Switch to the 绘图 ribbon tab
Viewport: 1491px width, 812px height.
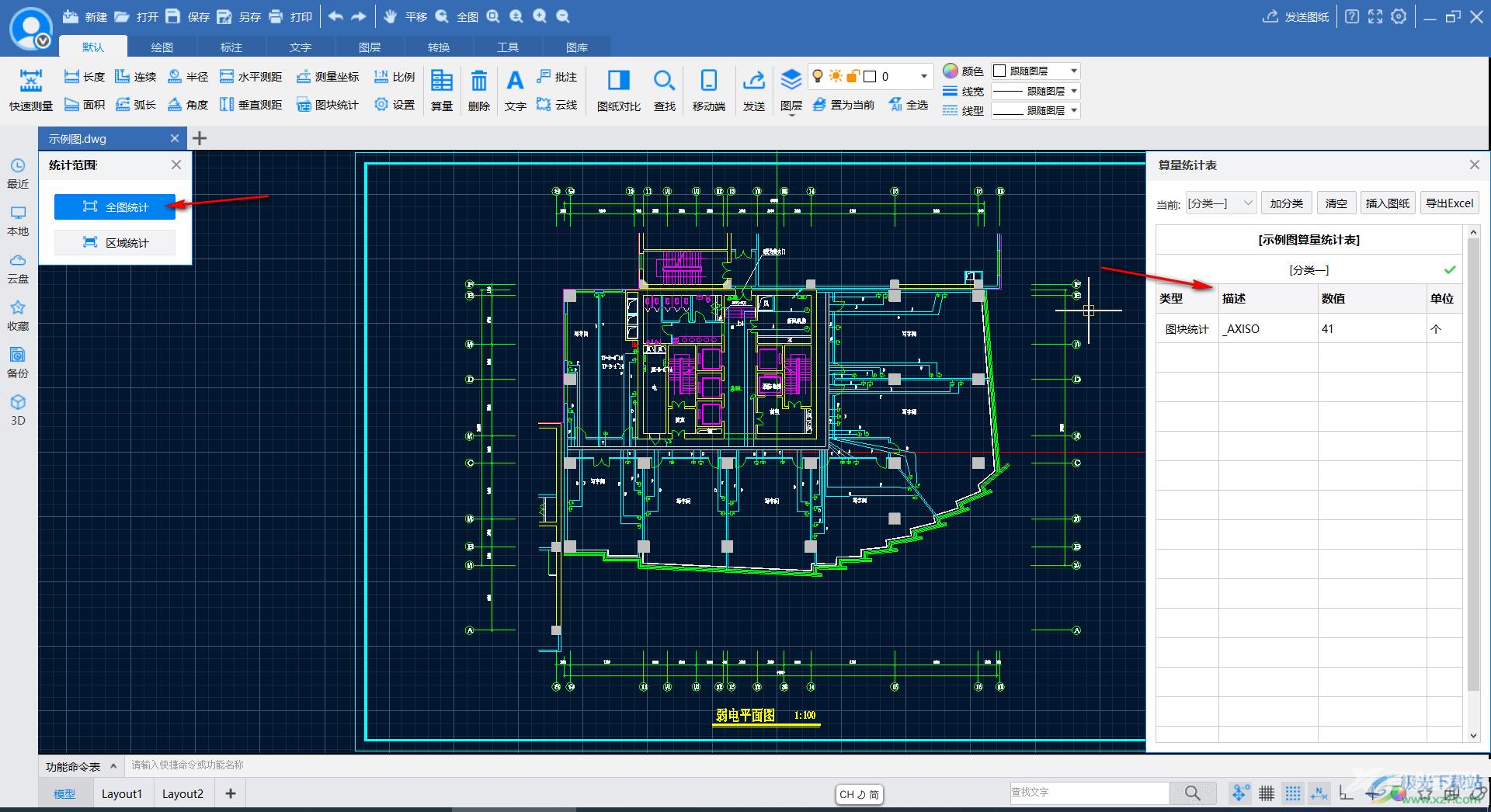162,47
